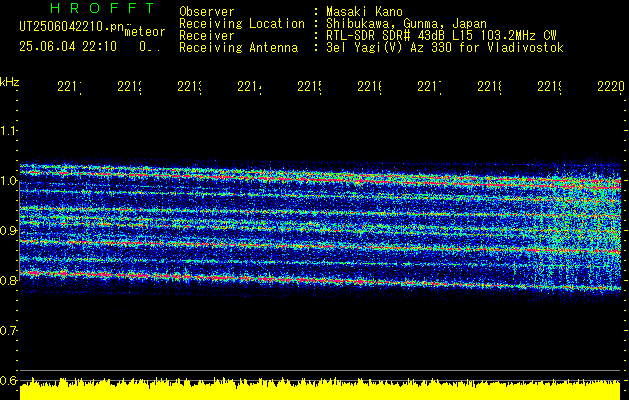
Task: Select the observer name Masaki Kano
Action: 364,12
